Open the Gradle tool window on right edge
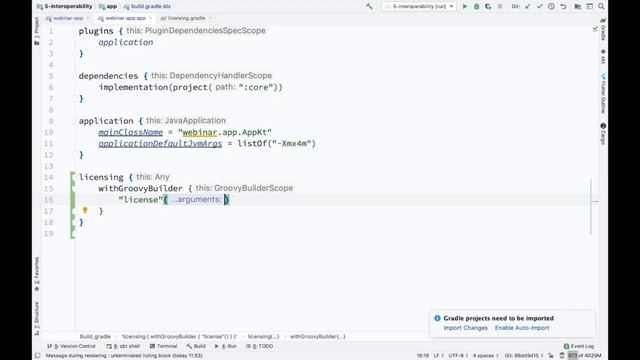Image resolution: width=640 pixels, height=360 pixels. pyautogui.click(x=603, y=29)
